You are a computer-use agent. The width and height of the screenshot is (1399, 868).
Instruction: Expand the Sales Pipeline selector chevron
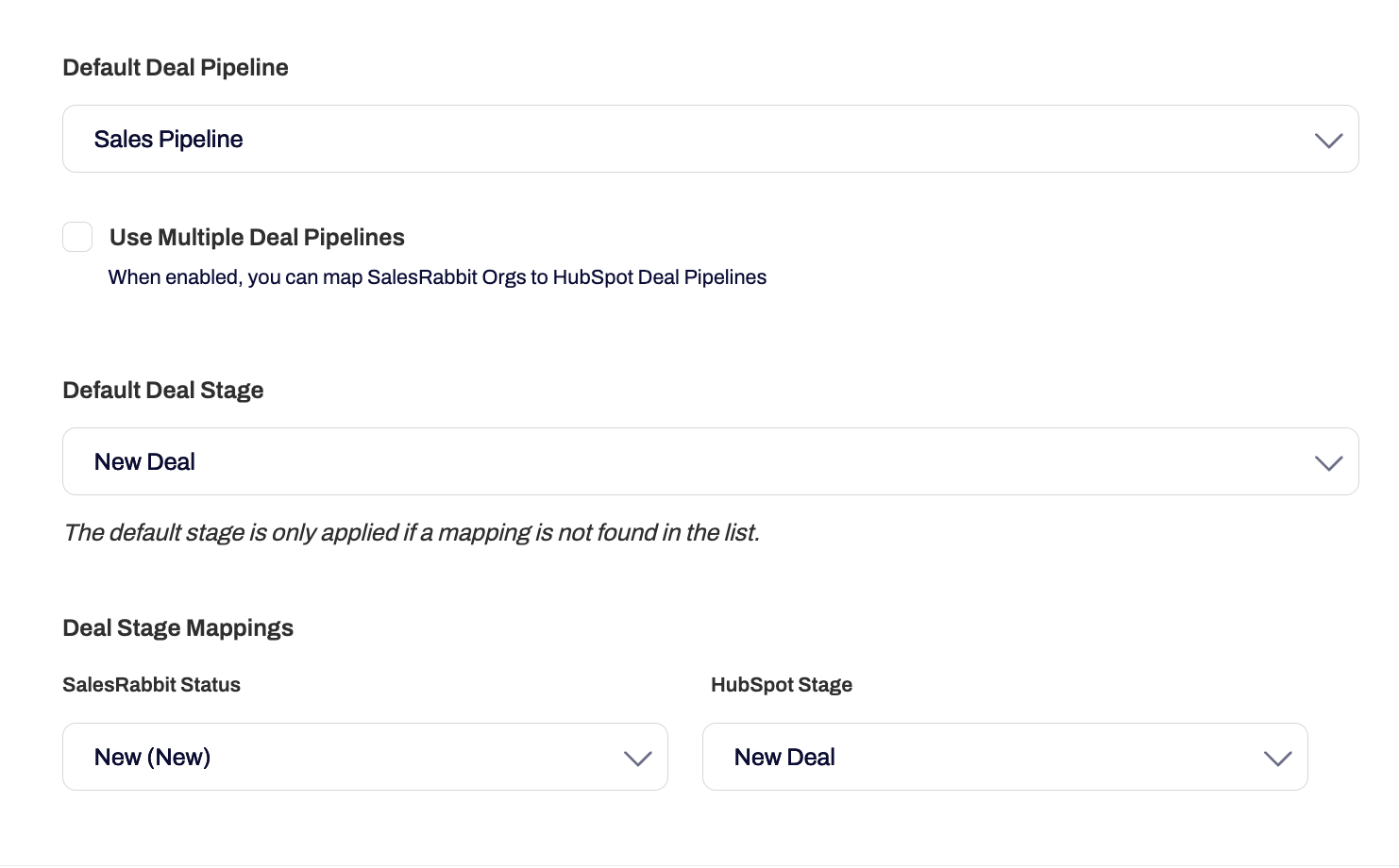[1328, 140]
